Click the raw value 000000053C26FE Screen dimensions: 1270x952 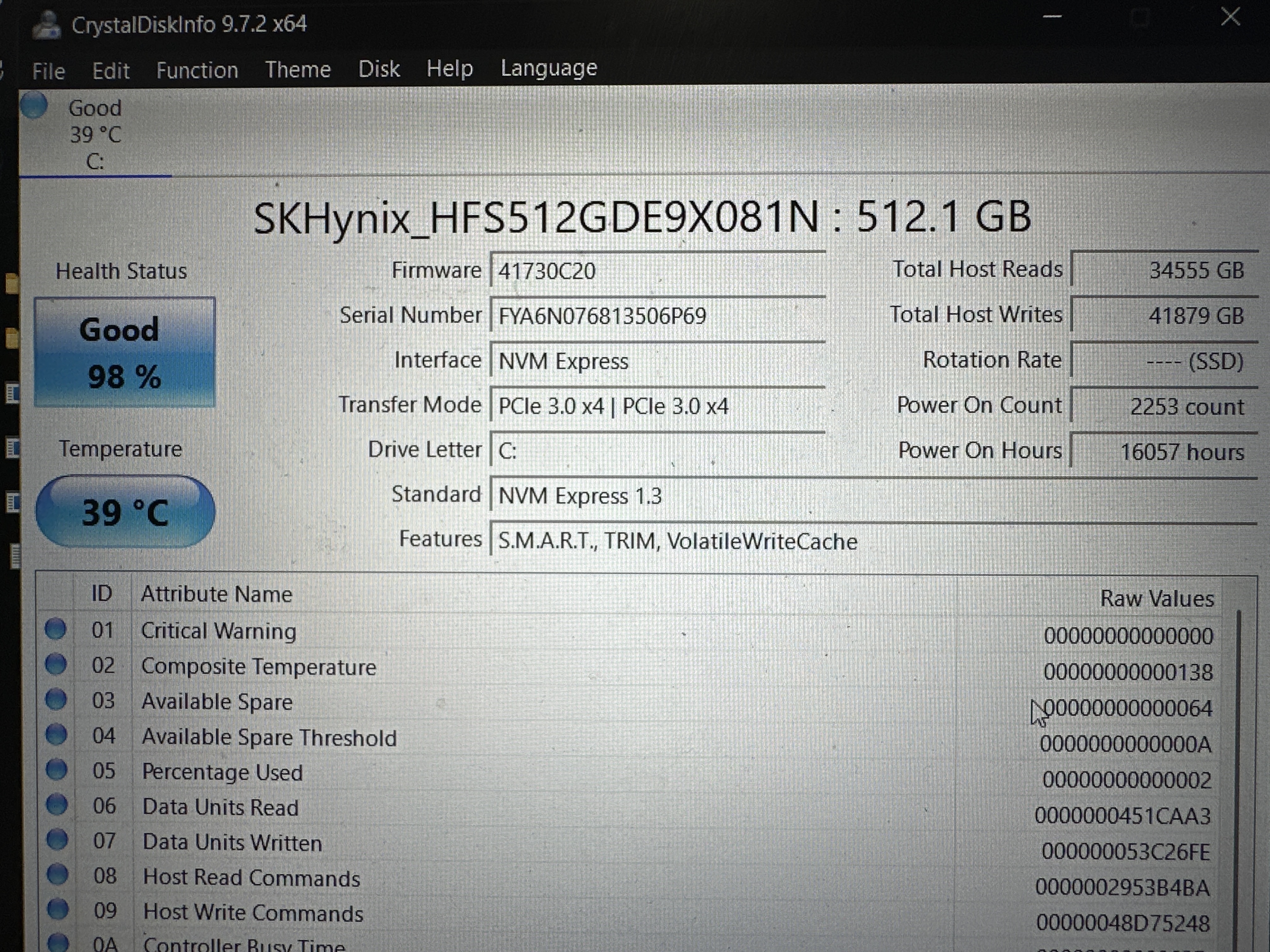point(1126,852)
